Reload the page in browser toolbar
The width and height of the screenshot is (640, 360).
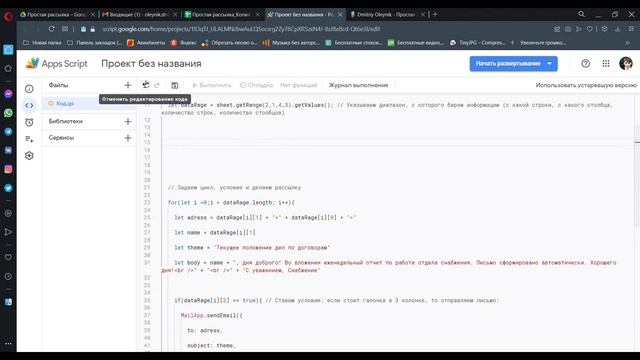click(x=51, y=29)
